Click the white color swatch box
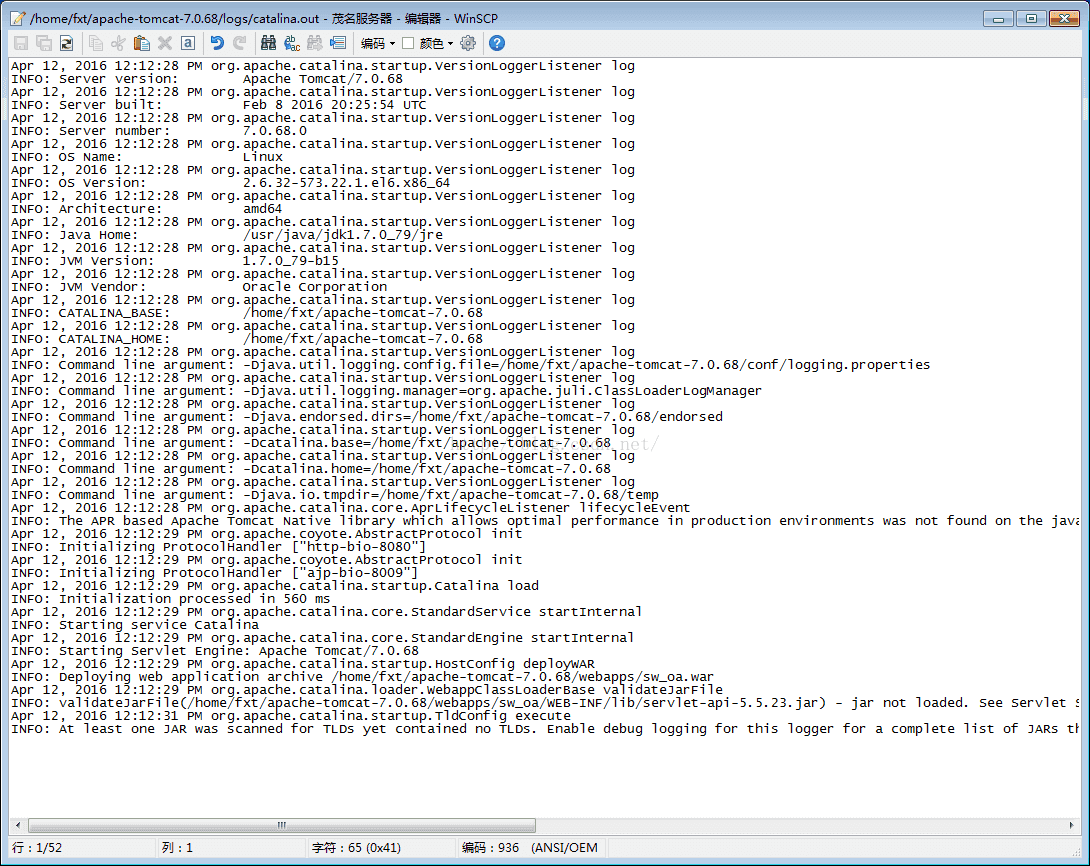 point(408,43)
